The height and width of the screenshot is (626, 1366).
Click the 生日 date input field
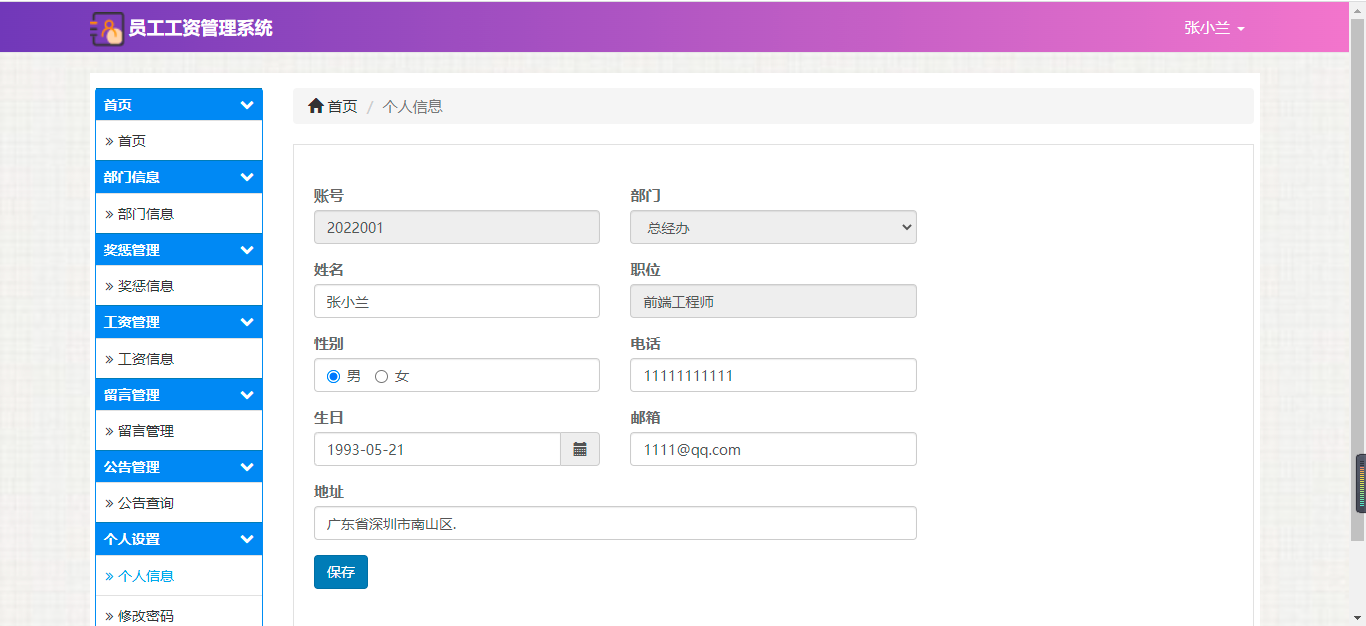437,449
